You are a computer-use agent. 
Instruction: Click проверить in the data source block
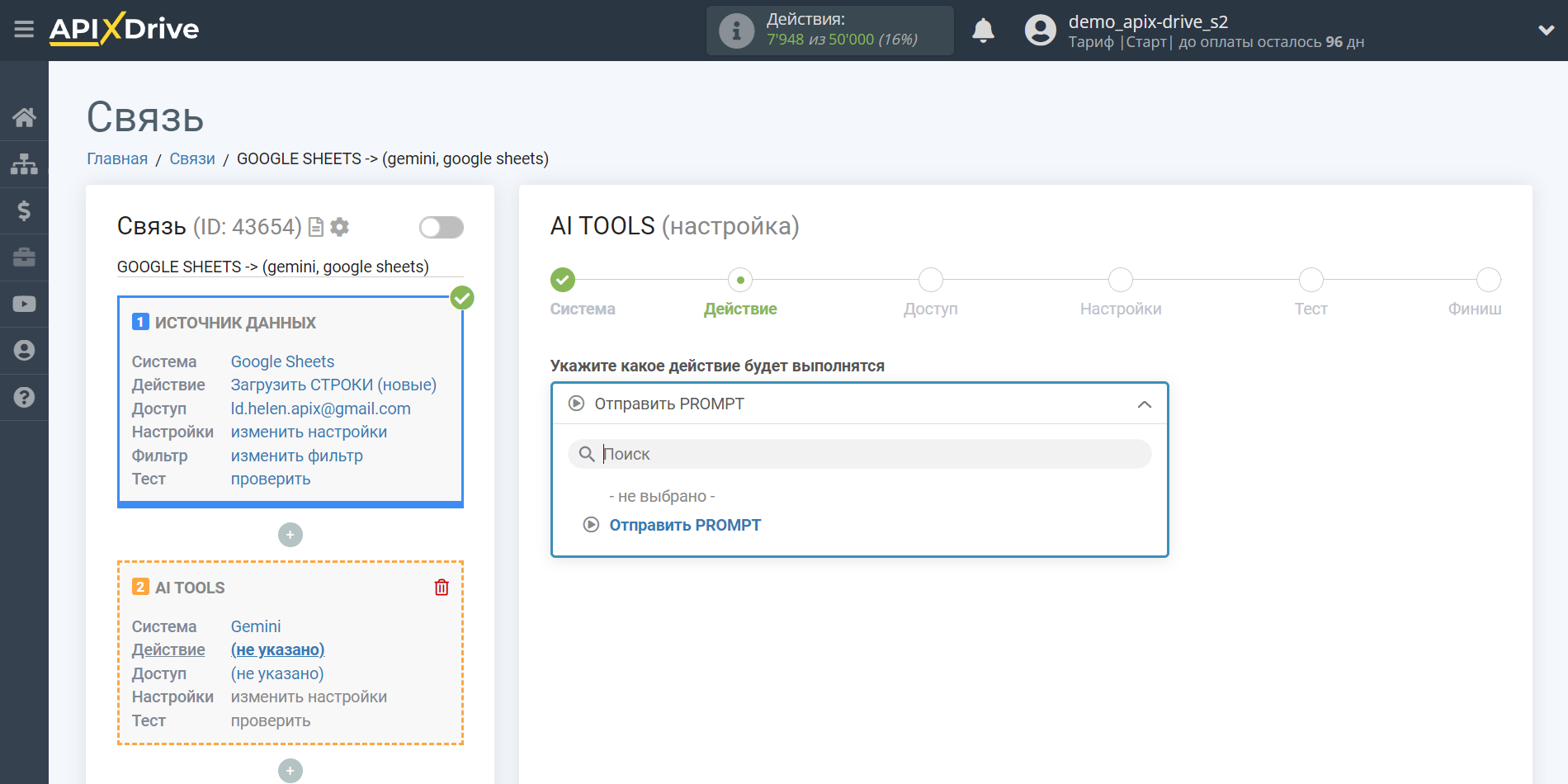(271, 479)
